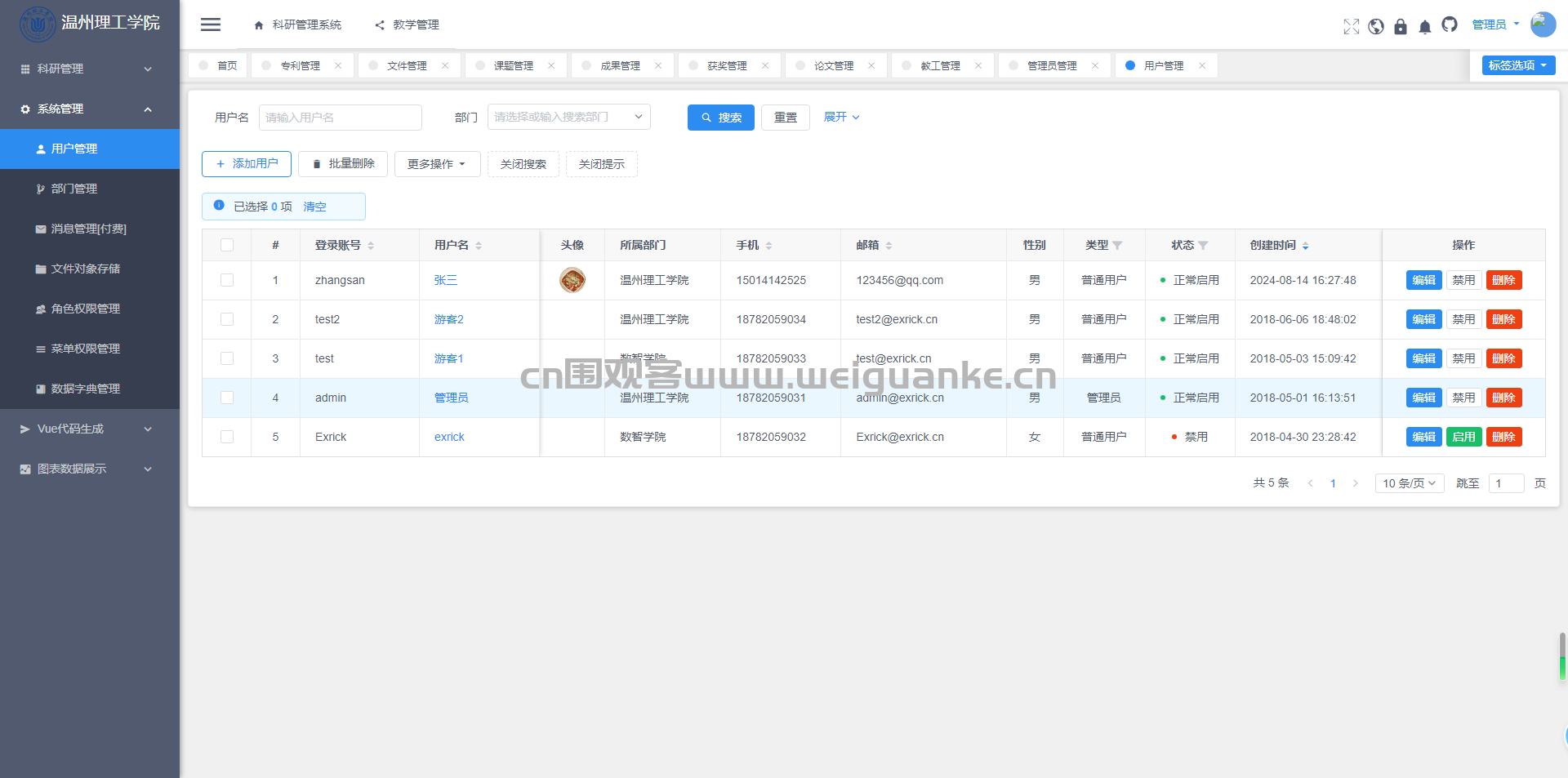Collapse the 系统管理 sidebar menu

click(90, 109)
